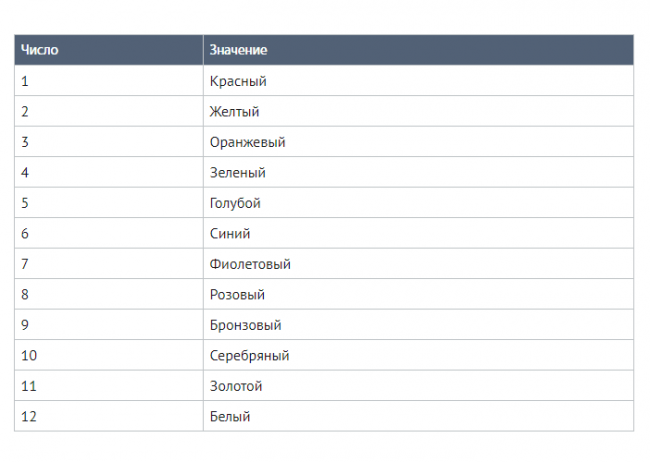Select the "Зеленый" value cell
The image size is (650, 462).
tap(238, 172)
